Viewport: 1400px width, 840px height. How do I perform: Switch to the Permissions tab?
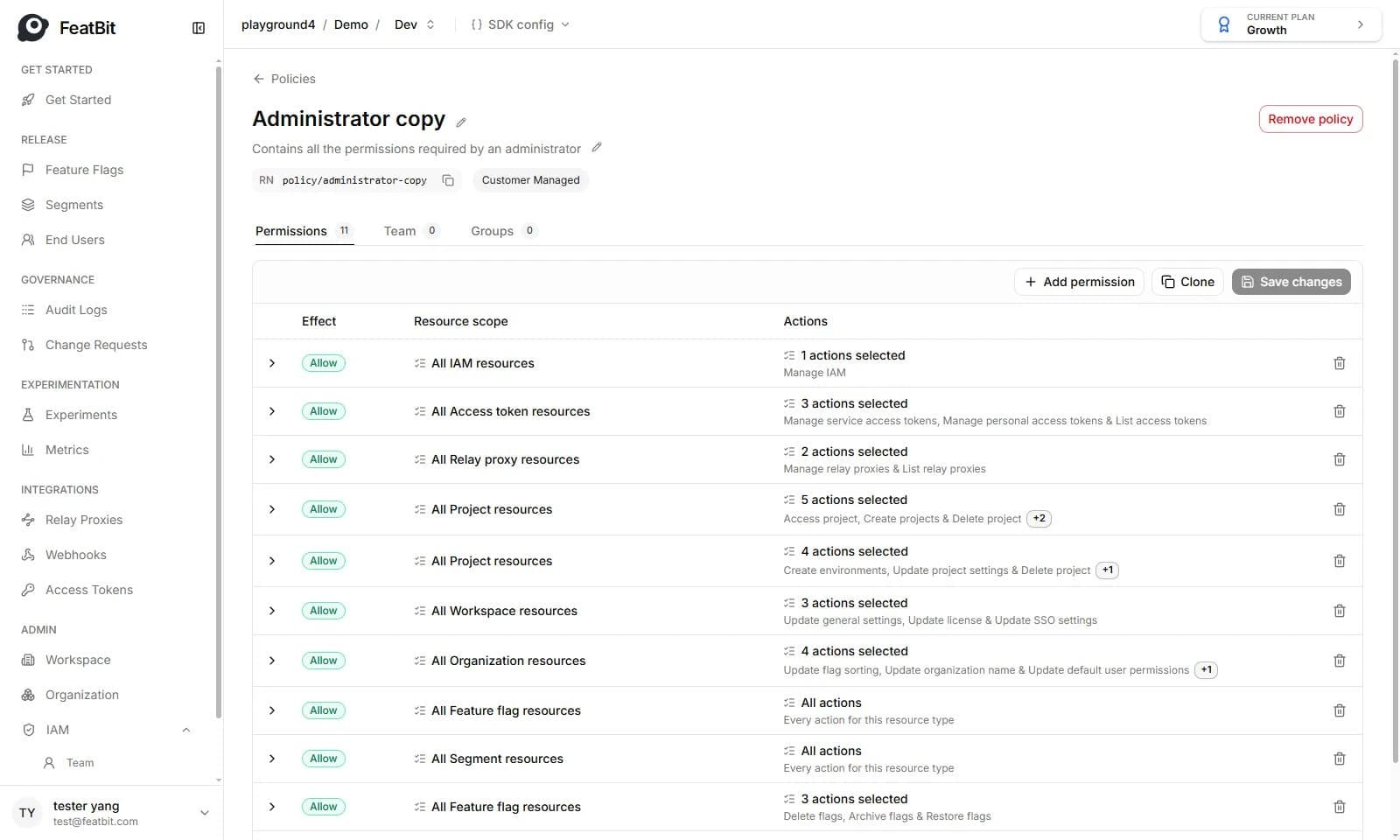point(304,231)
